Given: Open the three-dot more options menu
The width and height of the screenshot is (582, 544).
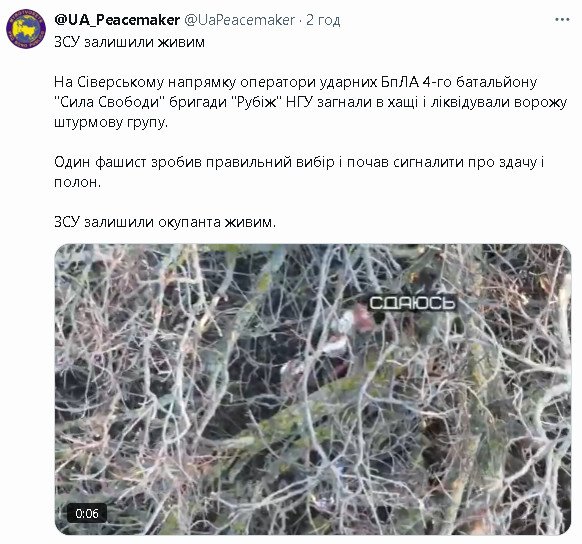Looking at the screenshot, I should (x=562, y=20).
